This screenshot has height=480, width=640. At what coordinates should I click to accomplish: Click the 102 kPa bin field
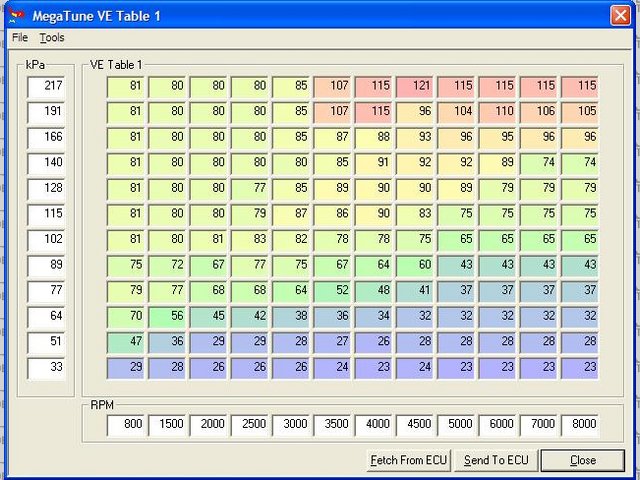[x=47, y=240]
